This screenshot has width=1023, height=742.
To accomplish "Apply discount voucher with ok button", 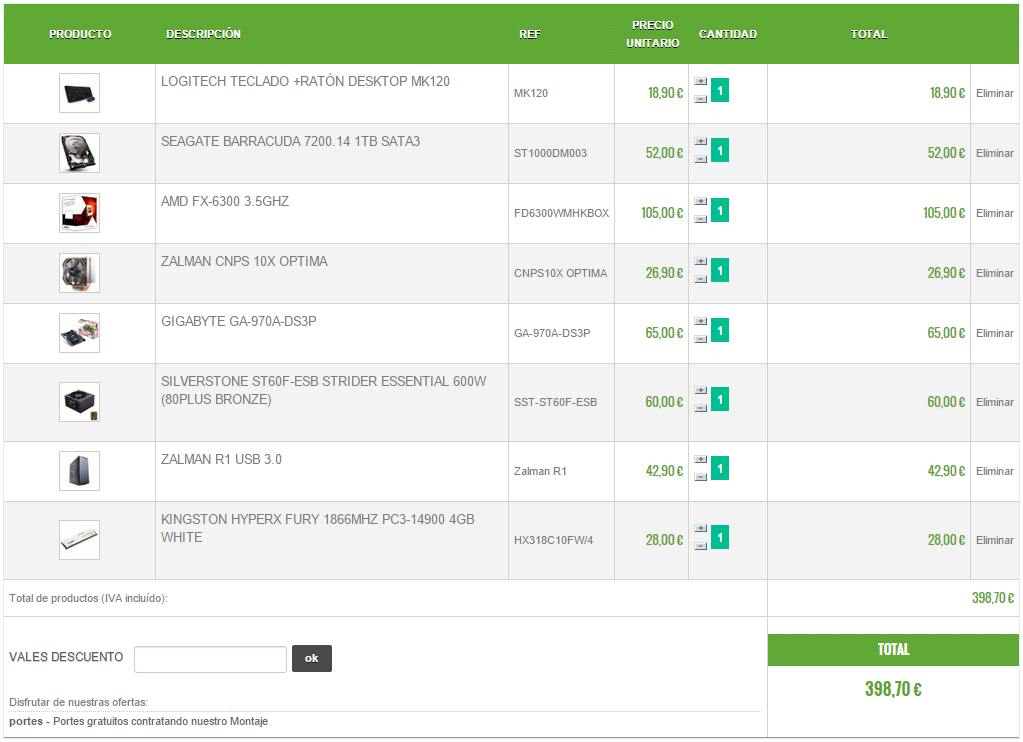I will (312, 658).
